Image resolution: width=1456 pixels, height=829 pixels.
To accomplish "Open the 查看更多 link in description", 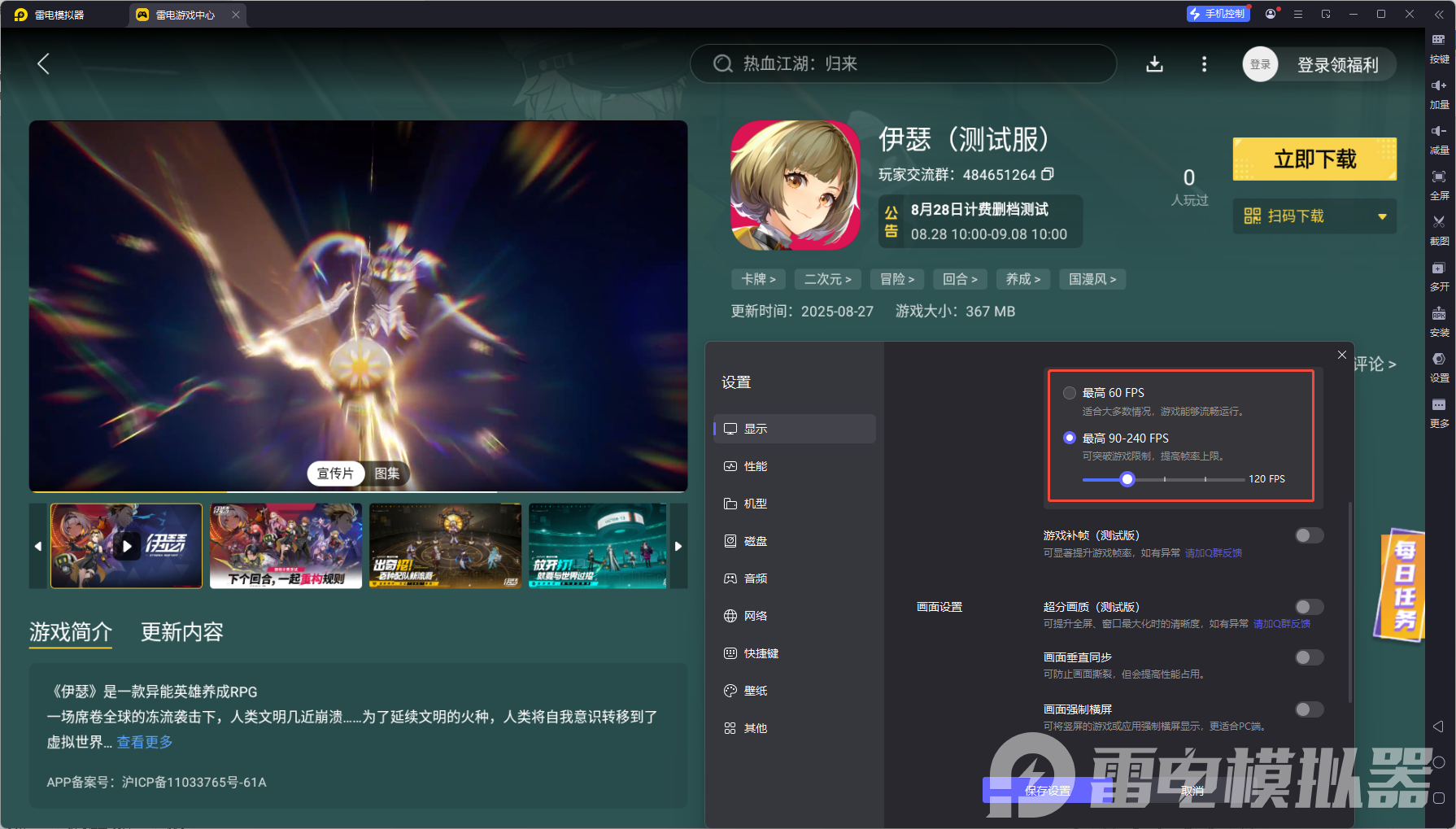I will (x=145, y=742).
